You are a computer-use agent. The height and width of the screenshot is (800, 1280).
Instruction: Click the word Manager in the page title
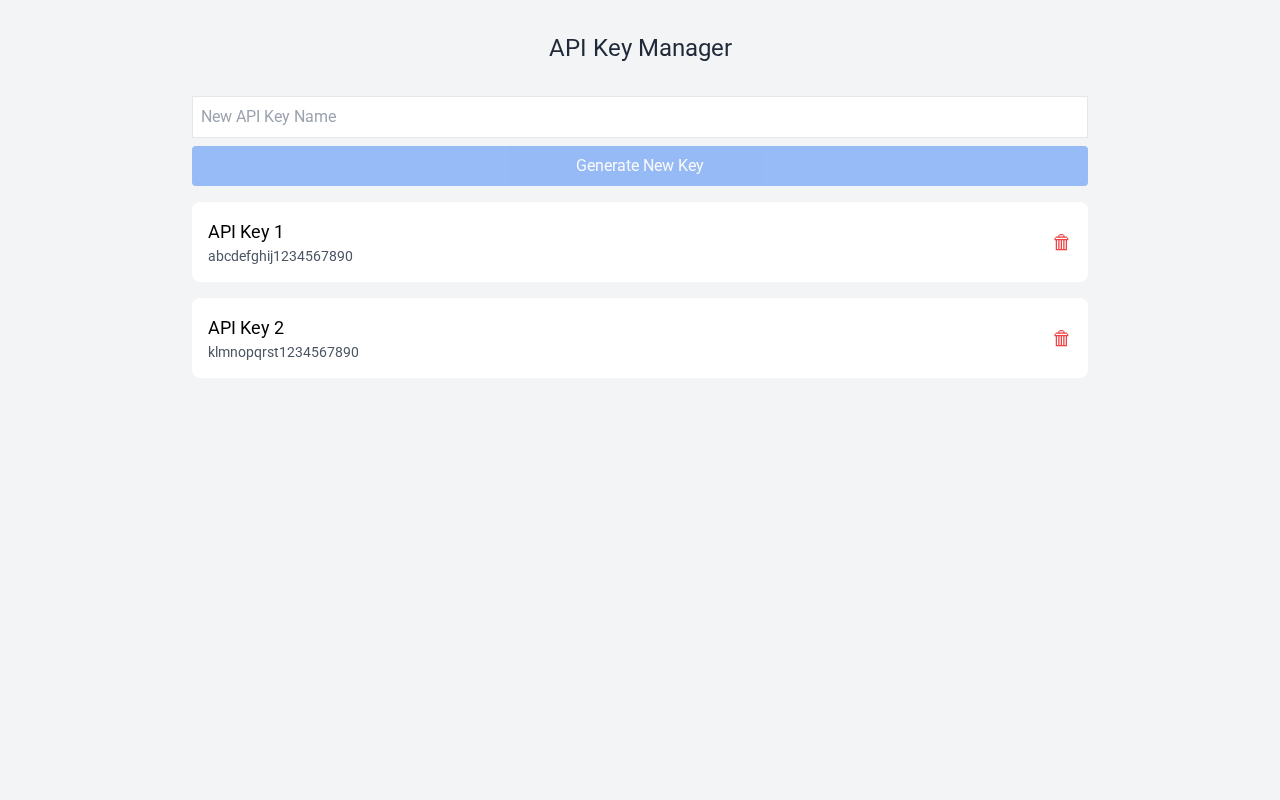685,48
